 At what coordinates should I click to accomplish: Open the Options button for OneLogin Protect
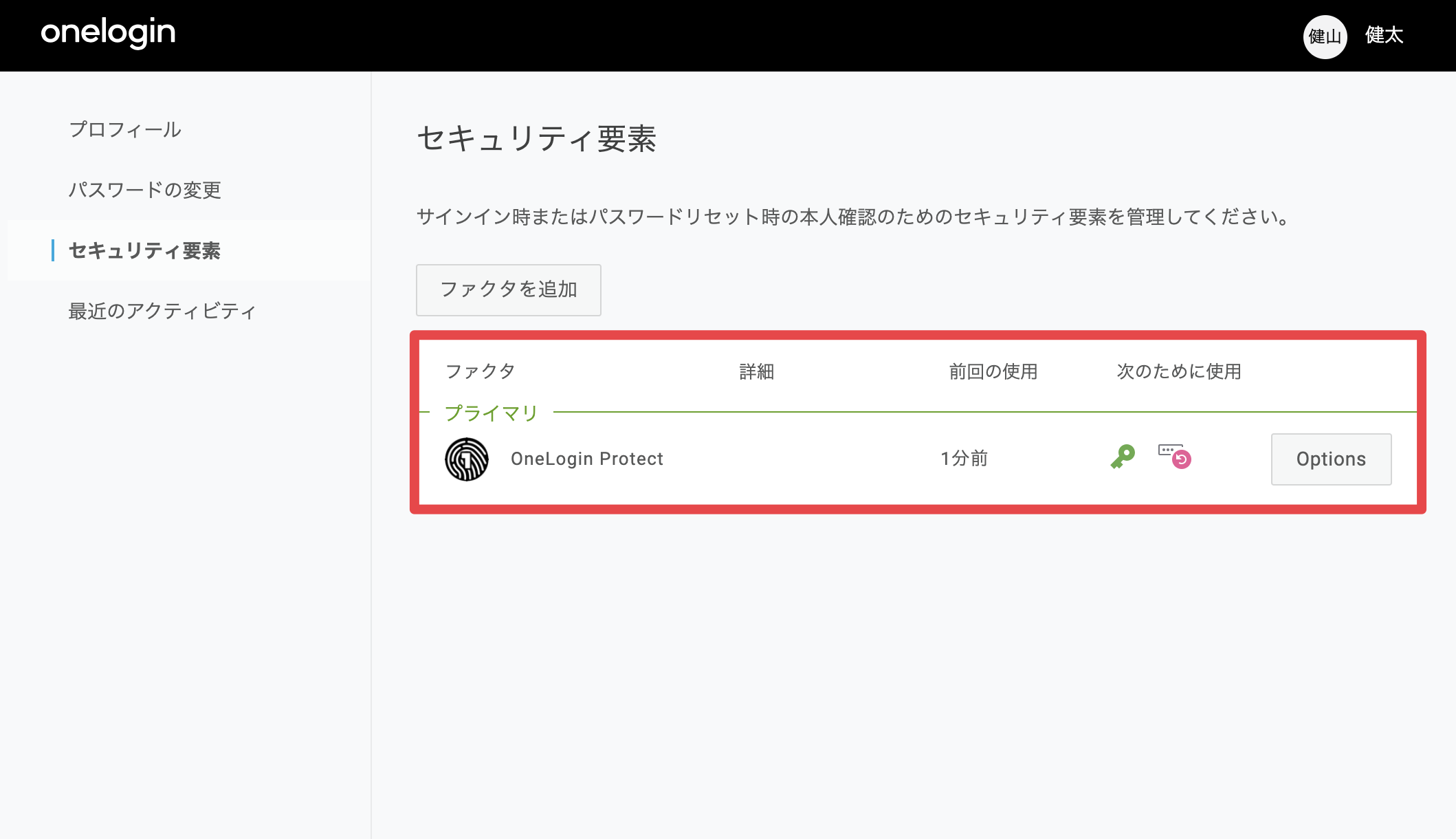click(x=1331, y=459)
